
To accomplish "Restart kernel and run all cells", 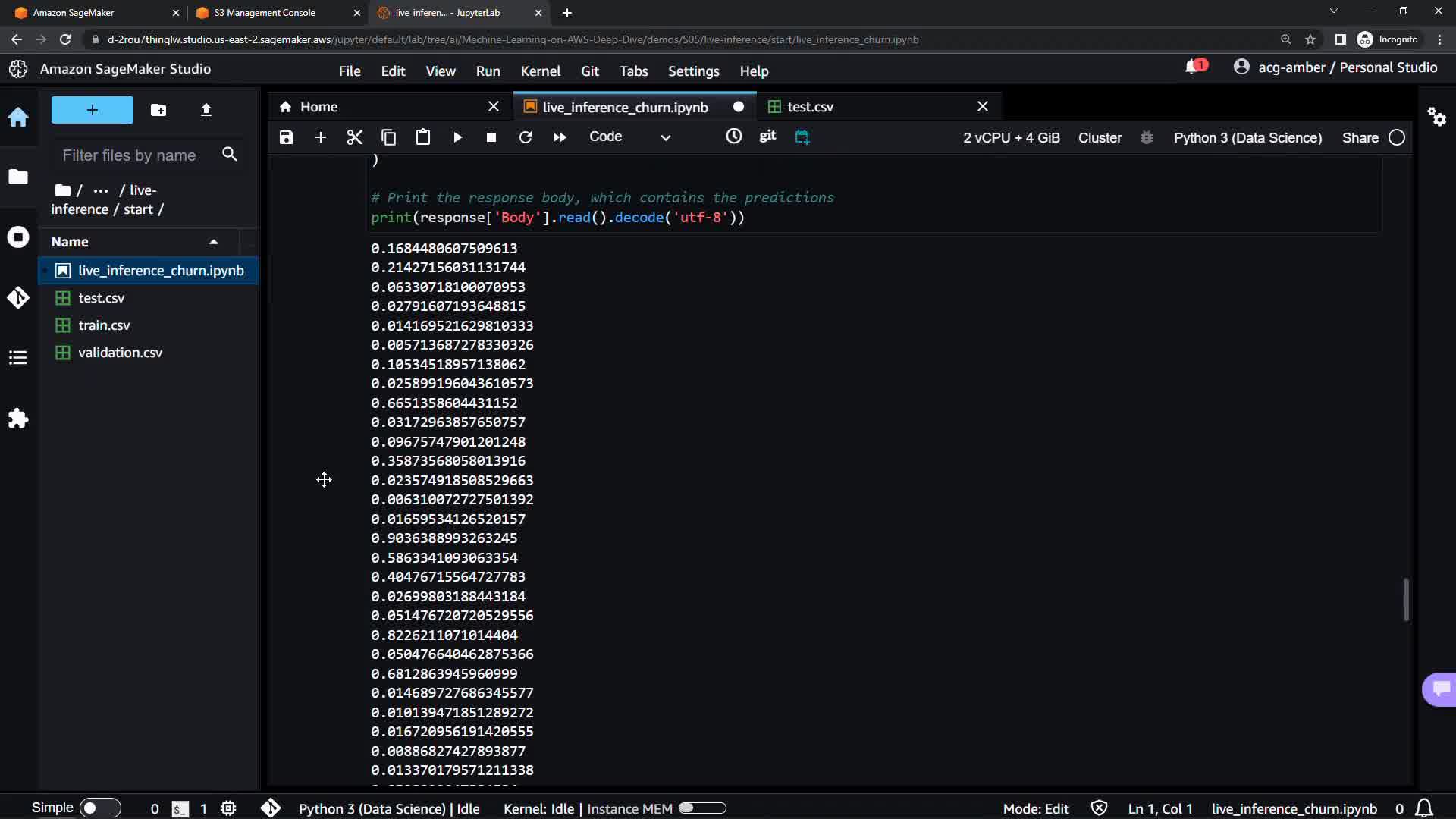I will coord(560,137).
